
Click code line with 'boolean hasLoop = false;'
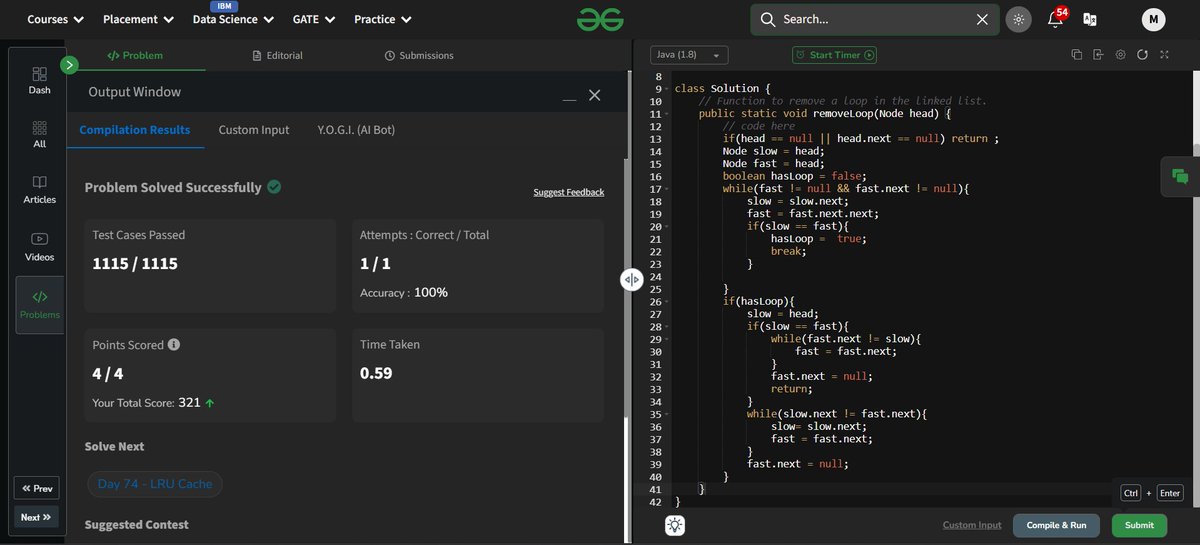795,175
